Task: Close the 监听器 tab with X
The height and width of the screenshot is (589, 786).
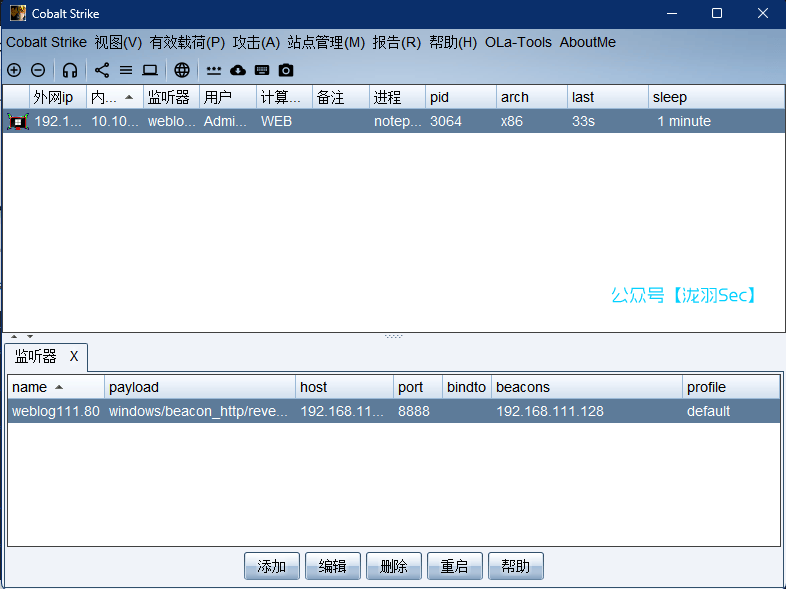Action: 74,356
